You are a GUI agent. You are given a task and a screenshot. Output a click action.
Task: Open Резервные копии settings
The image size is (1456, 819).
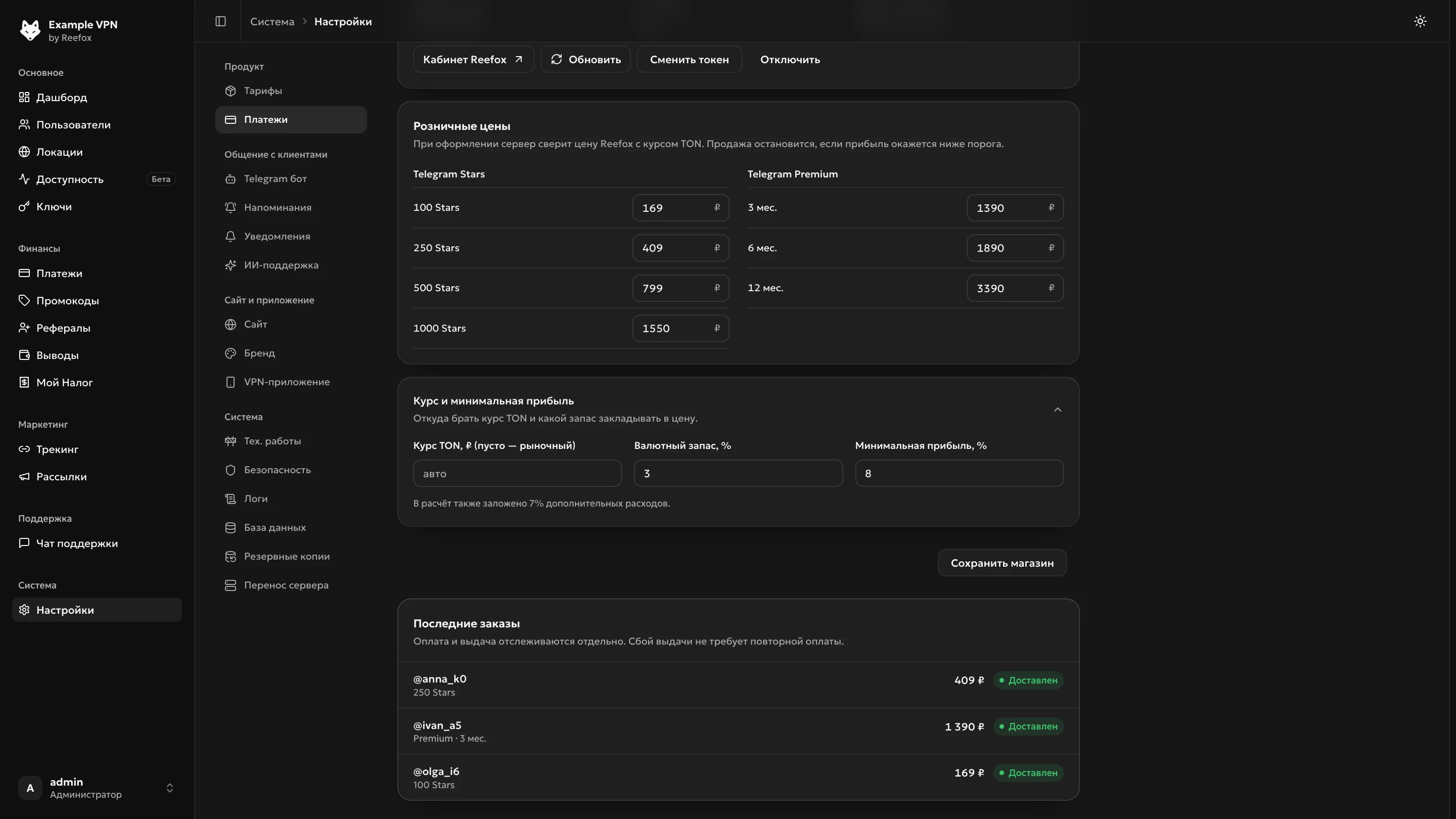click(291, 557)
